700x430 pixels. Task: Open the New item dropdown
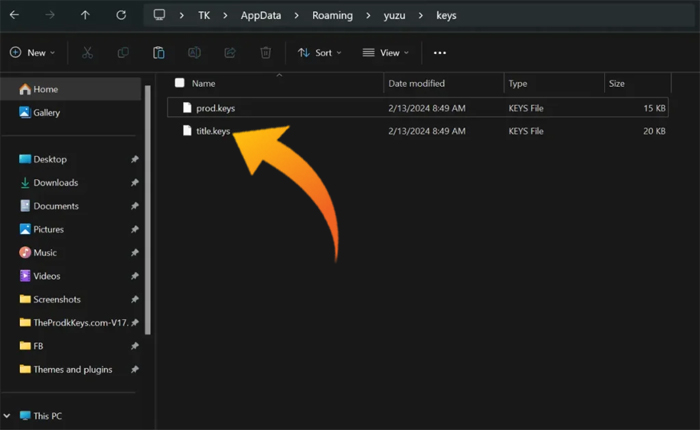[32, 52]
